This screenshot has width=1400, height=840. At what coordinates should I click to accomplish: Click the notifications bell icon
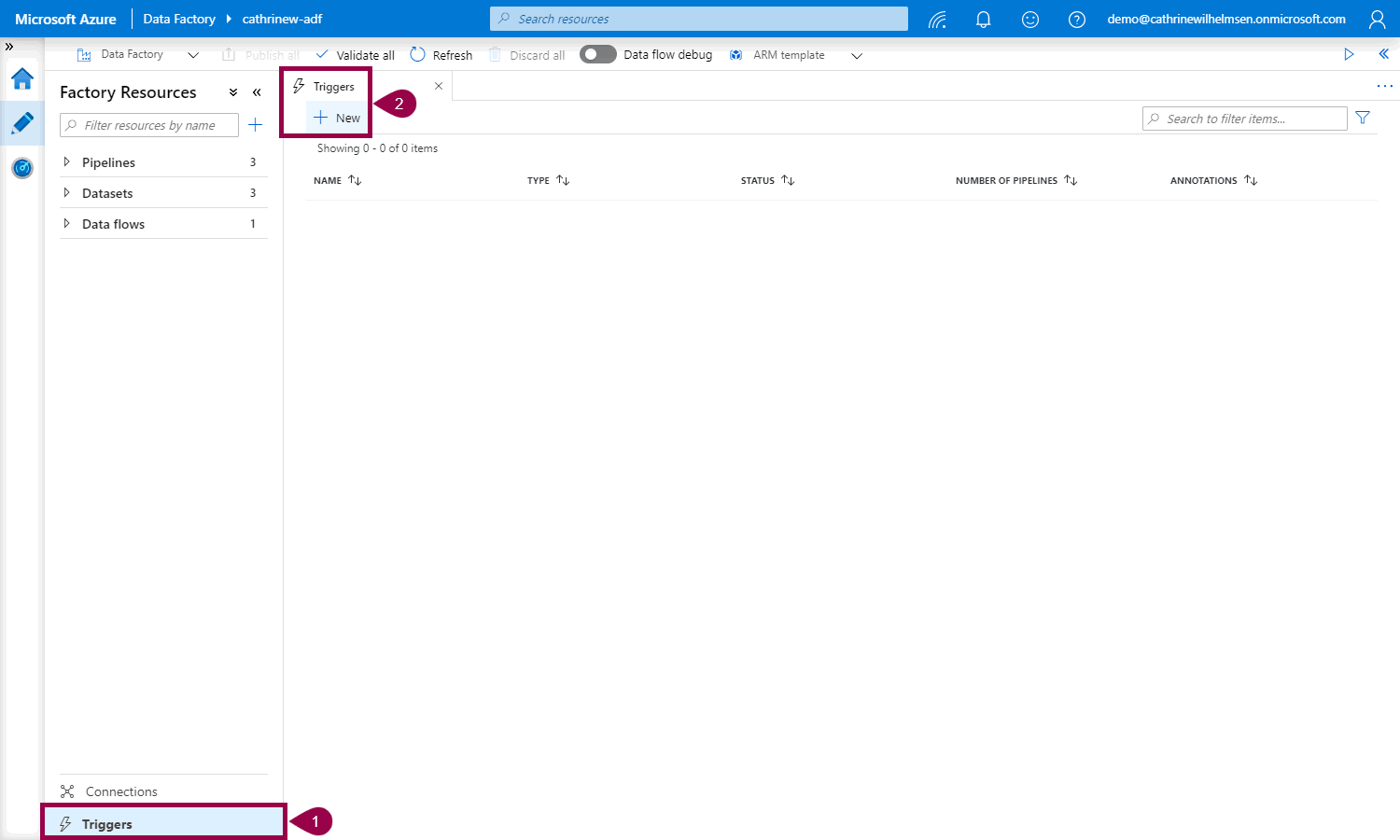click(x=983, y=20)
